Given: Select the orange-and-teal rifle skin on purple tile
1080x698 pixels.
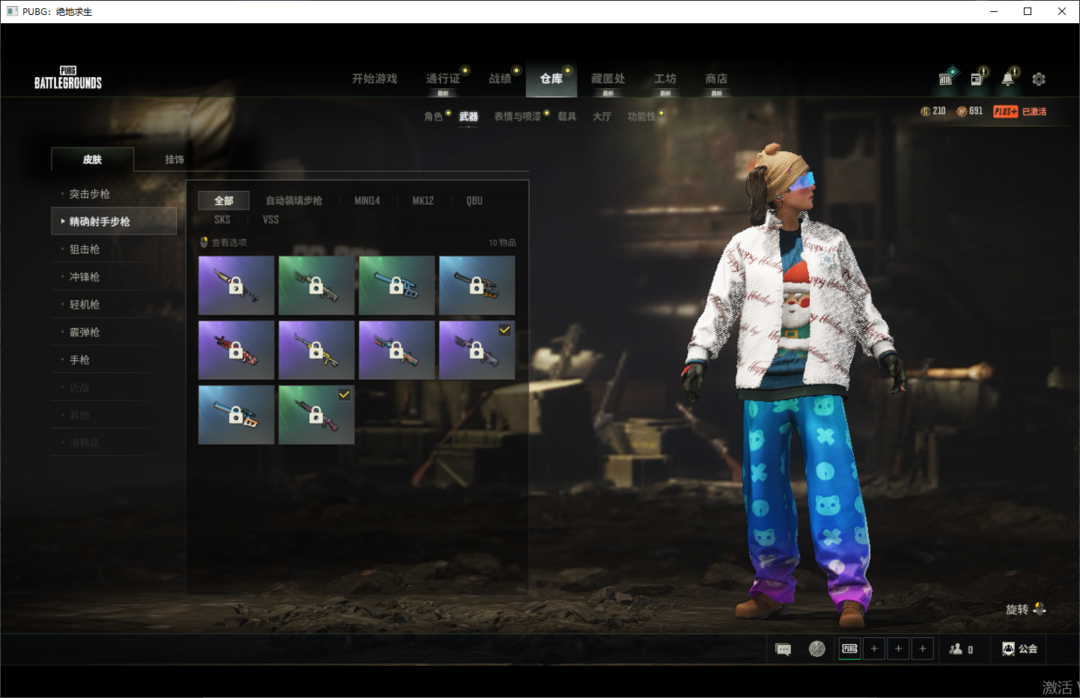Looking at the screenshot, I should pos(397,350).
